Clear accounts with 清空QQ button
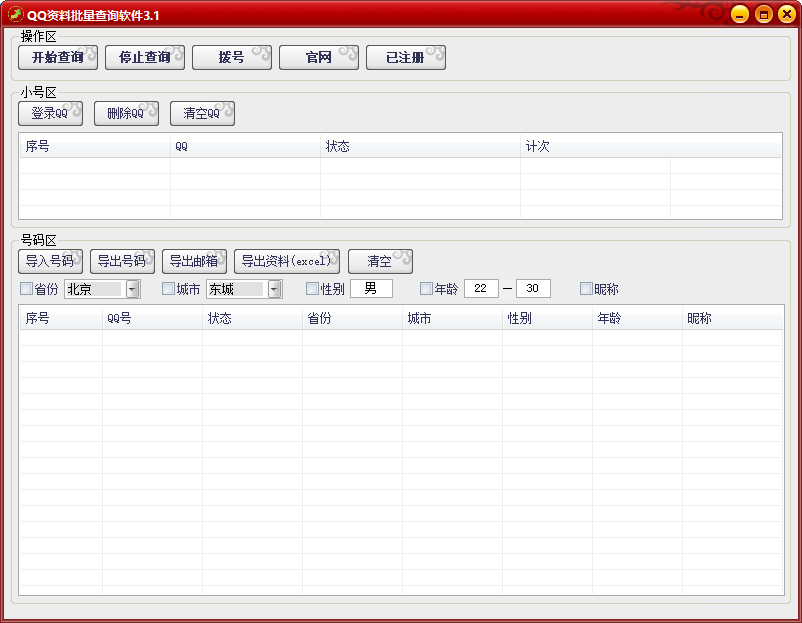This screenshot has width=802, height=623. pyautogui.click(x=202, y=113)
